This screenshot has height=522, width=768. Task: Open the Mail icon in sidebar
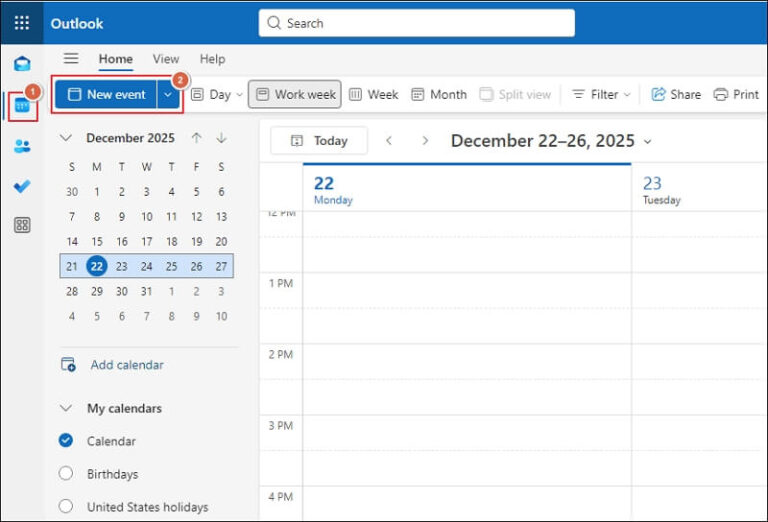tap(22, 64)
